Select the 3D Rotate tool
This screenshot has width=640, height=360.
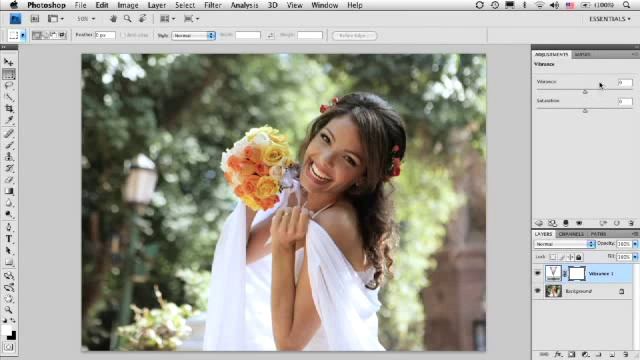pyautogui.click(x=9, y=276)
